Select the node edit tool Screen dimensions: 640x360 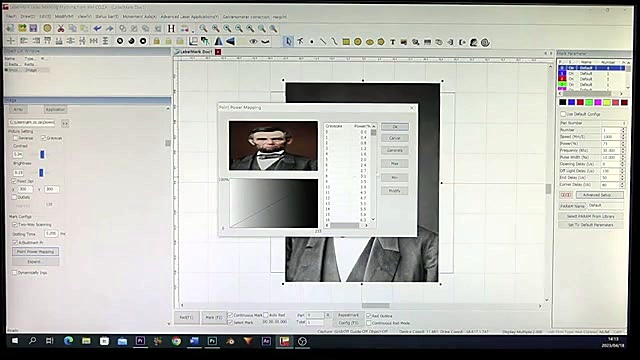tap(300, 41)
